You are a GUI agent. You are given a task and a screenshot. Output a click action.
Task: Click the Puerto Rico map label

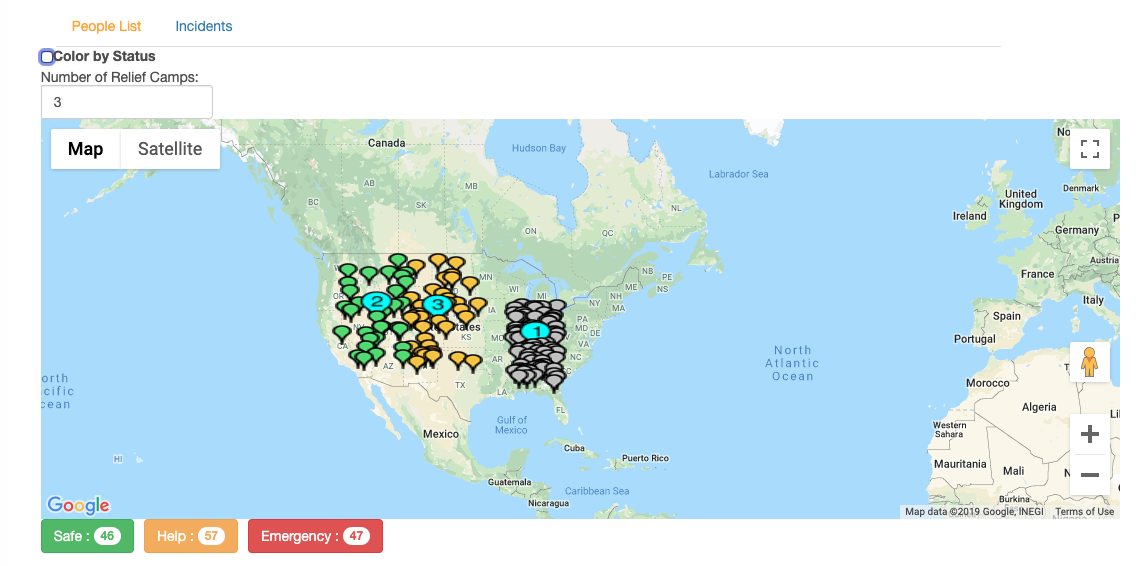[645, 458]
